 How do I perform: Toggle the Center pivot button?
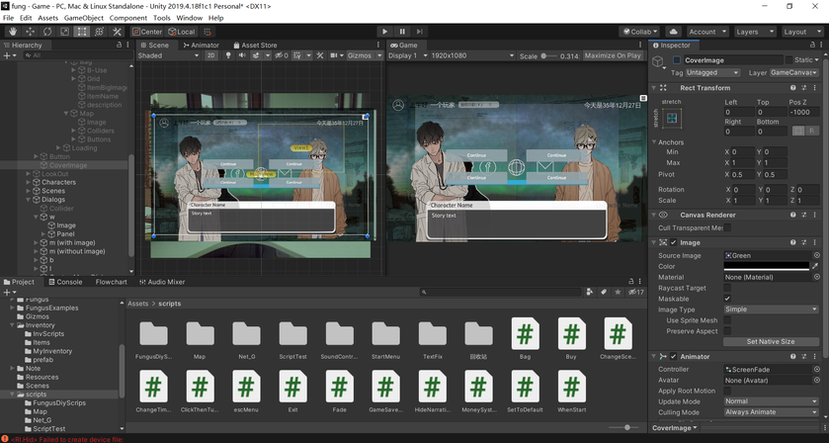tap(148, 32)
